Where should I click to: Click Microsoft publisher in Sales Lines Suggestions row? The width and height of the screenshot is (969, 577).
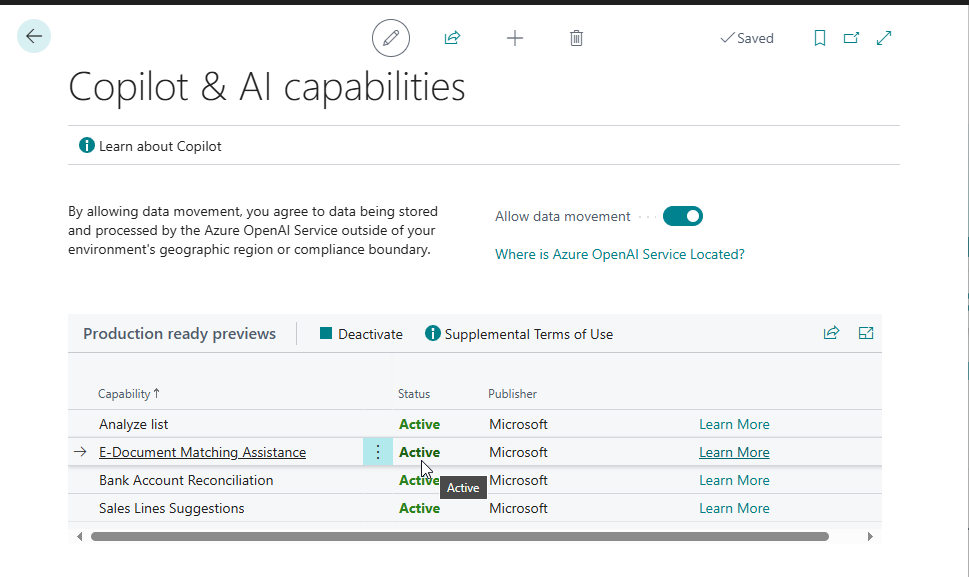(518, 508)
